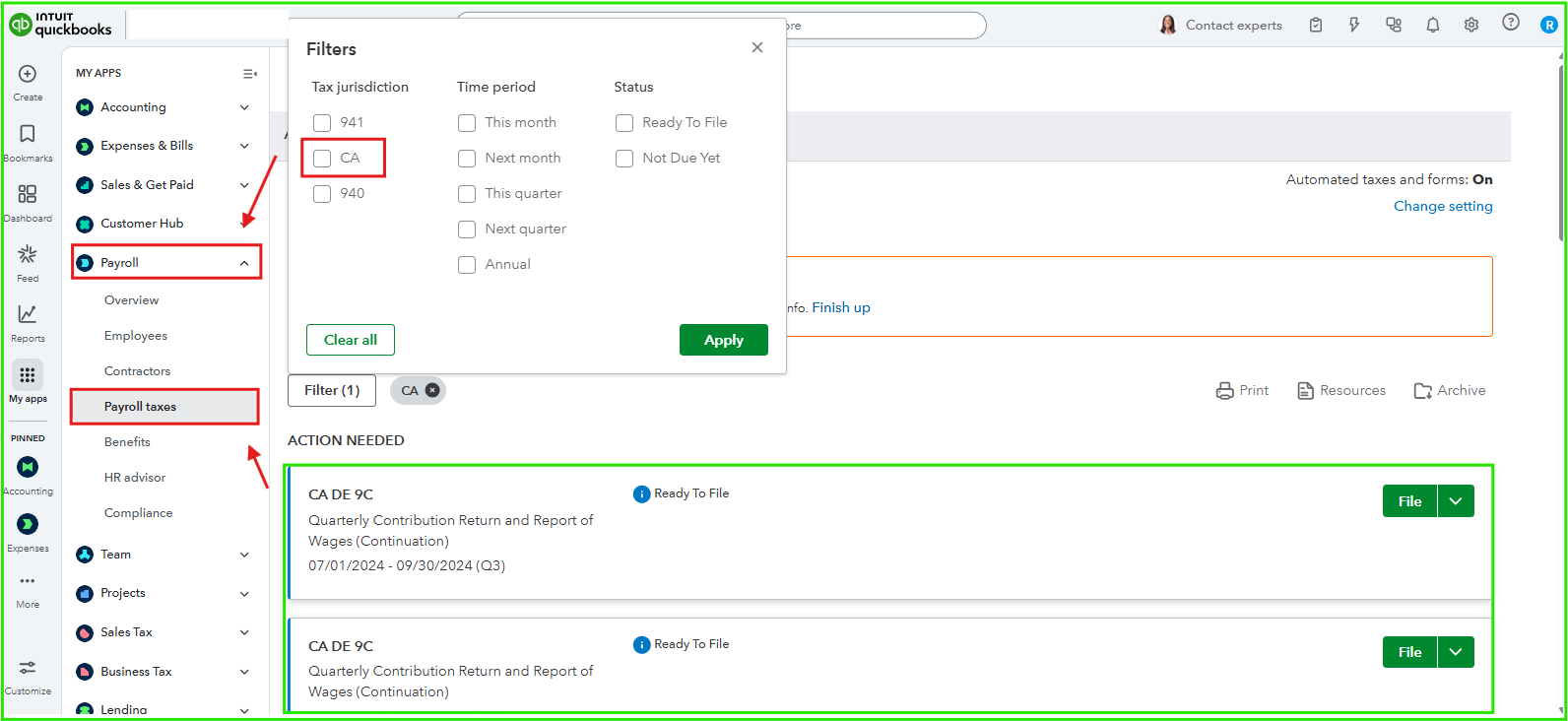Remove the CA filter chip
The image size is (1568, 721).
(432, 390)
